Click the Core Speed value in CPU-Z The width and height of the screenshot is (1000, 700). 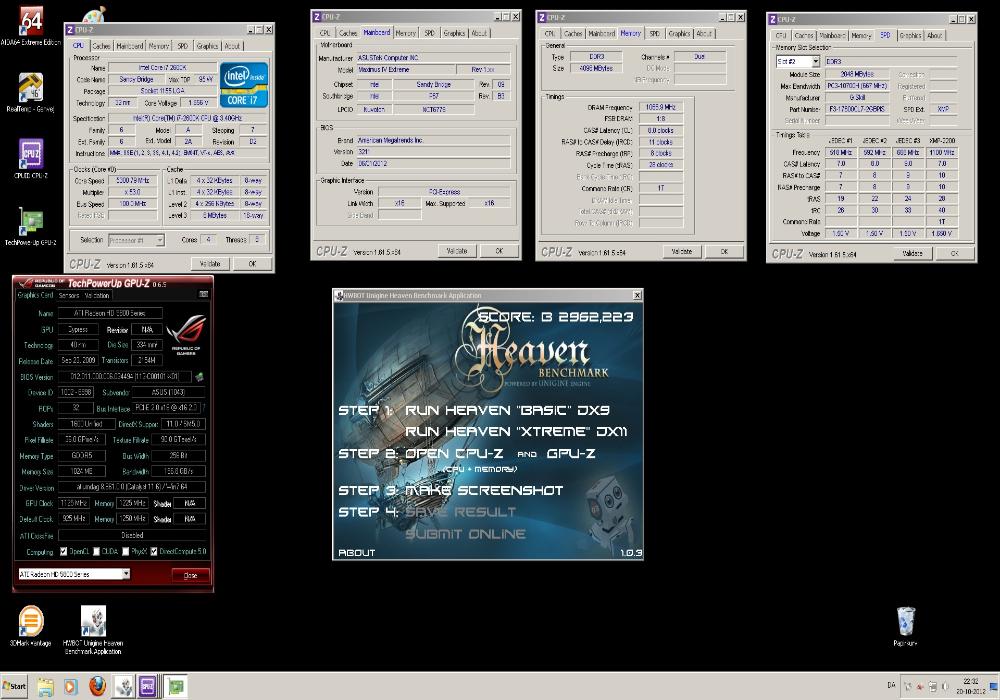tap(132, 180)
